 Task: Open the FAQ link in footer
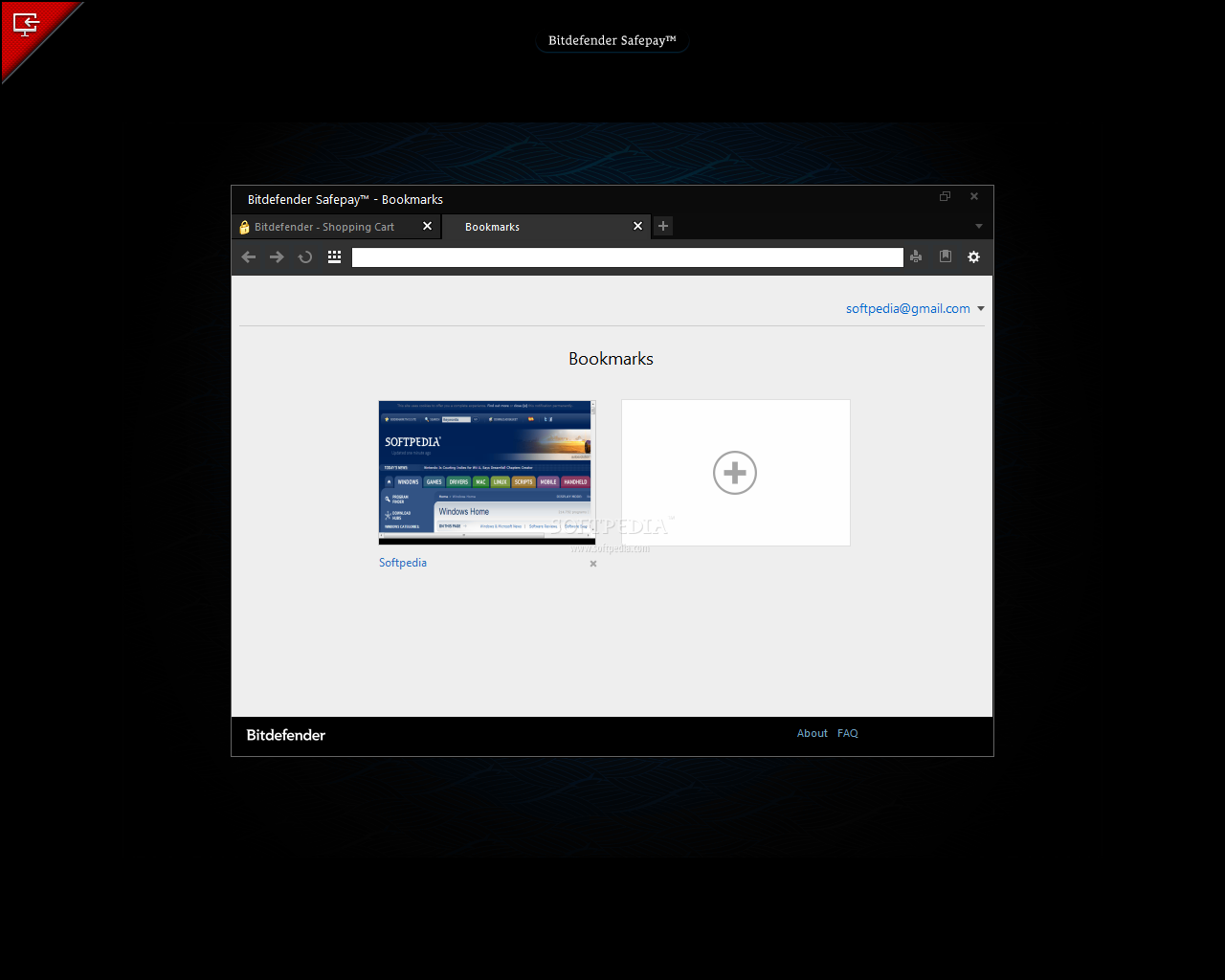[x=848, y=733]
